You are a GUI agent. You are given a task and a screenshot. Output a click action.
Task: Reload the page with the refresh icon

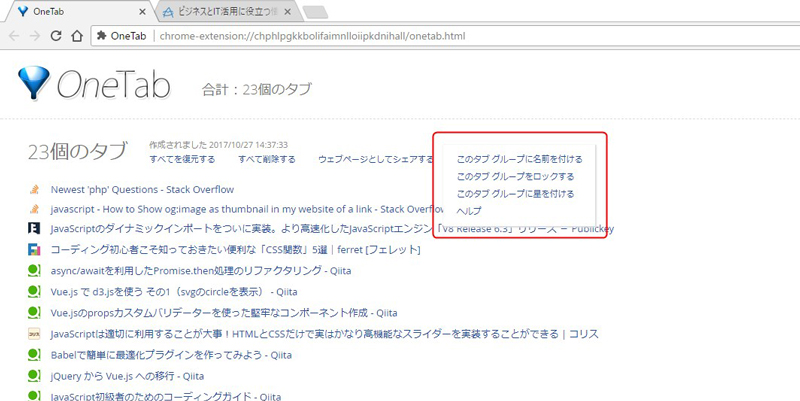tap(56, 36)
